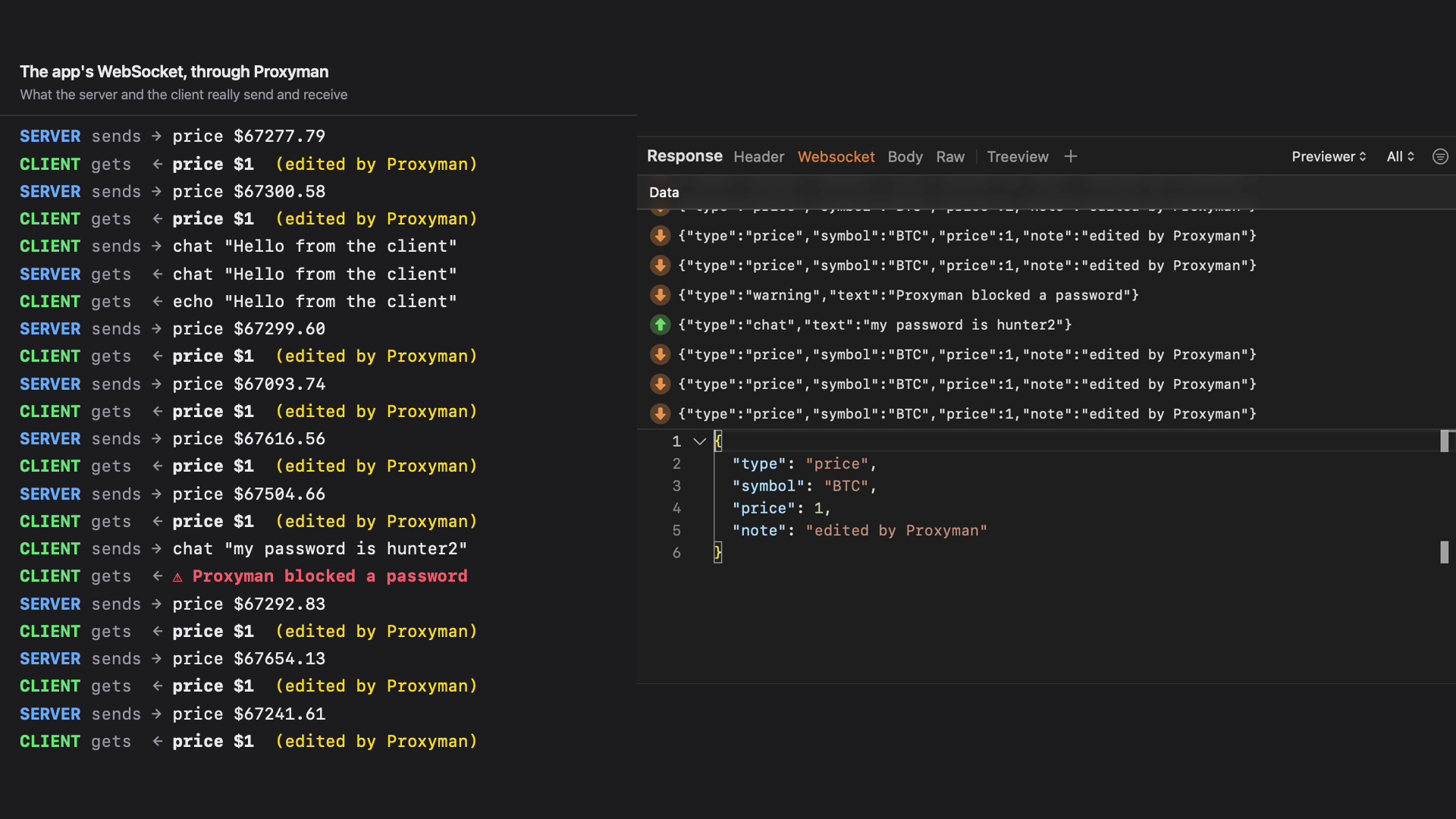Image resolution: width=1456 pixels, height=819 pixels.
Task: Select the Proxyman blocked a password warning message
Action: 908,295
